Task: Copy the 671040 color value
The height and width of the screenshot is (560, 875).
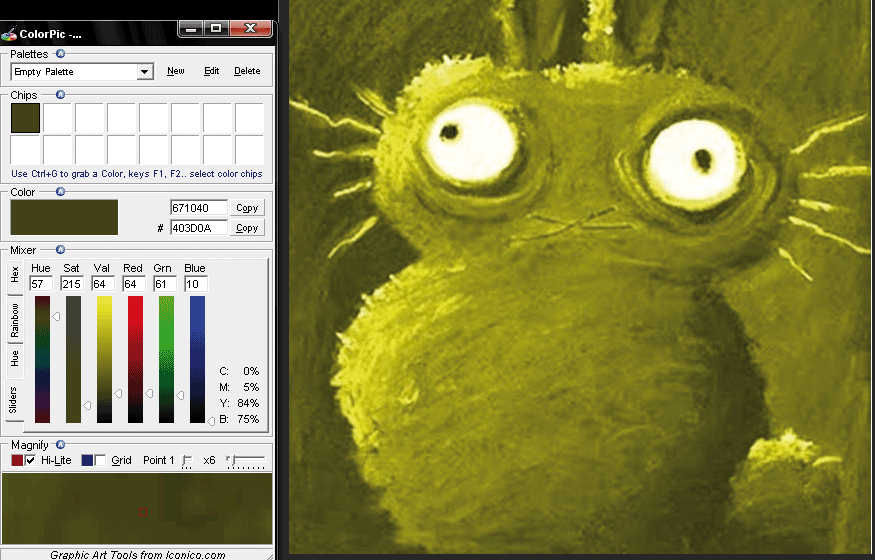Action: pos(247,208)
